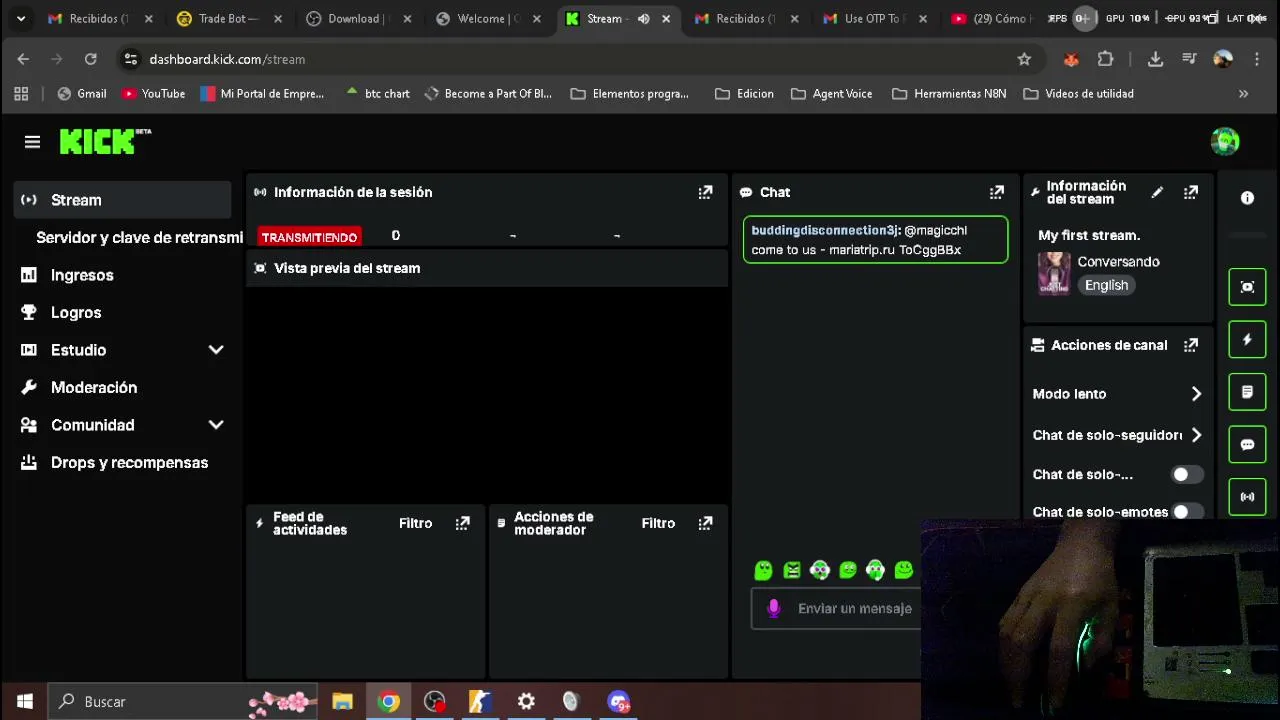The width and height of the screenshot is (1280, 720).
Task: Pop out the Chat panel
Action: [x=996, y=192]
